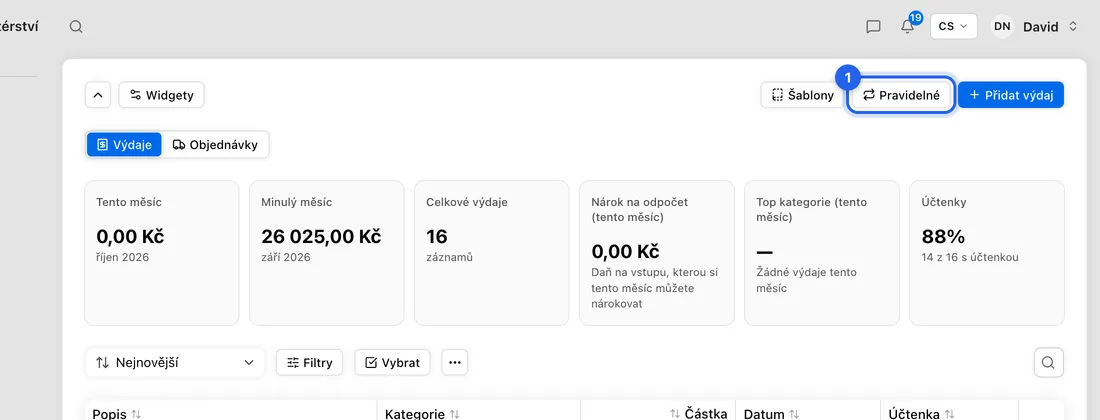The height and width of the screenshot is (420, 1100).
Task: Click the Nárok na odpočet card
Action: (657, 253)
